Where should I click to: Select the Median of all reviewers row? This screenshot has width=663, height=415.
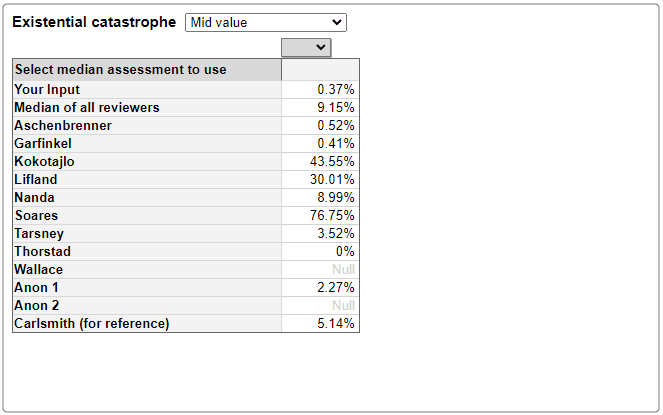pos(186,107)
